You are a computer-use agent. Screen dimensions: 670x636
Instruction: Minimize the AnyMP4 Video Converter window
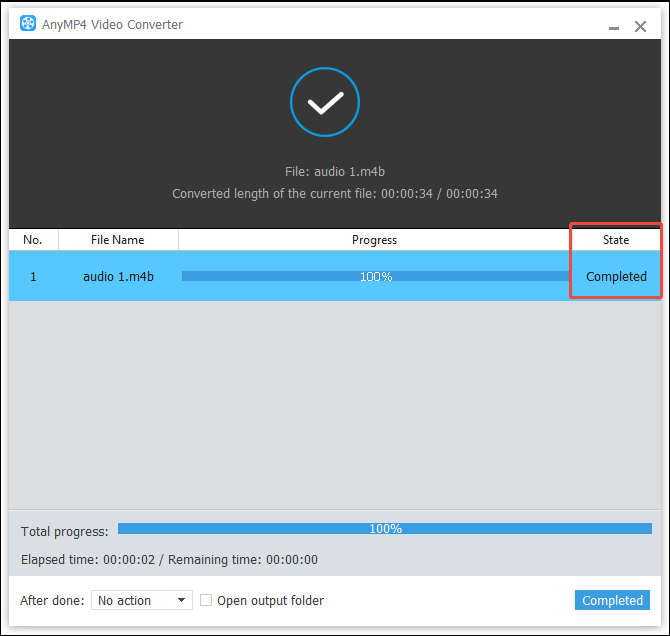click(x=614, y=27)
